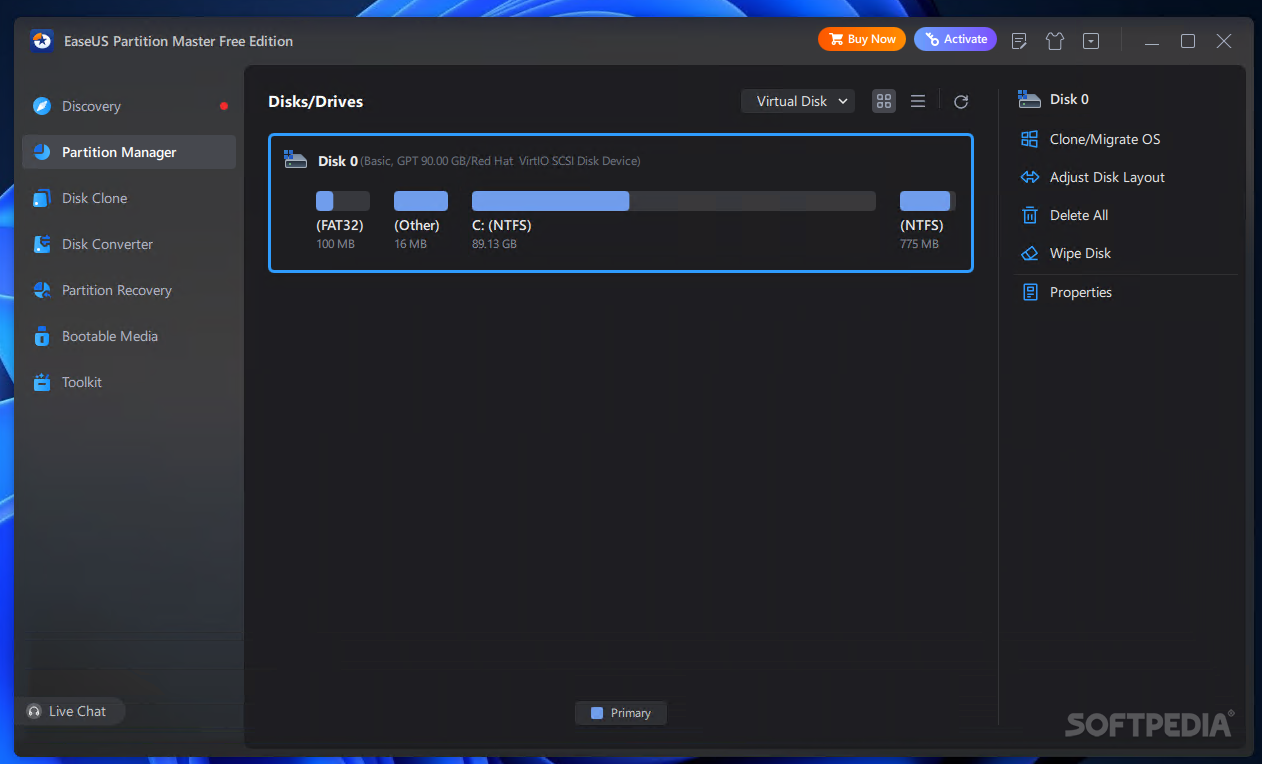Select Partition Manager in sidebar
This screenshot has height=764, width=1262.
(129, 152)
